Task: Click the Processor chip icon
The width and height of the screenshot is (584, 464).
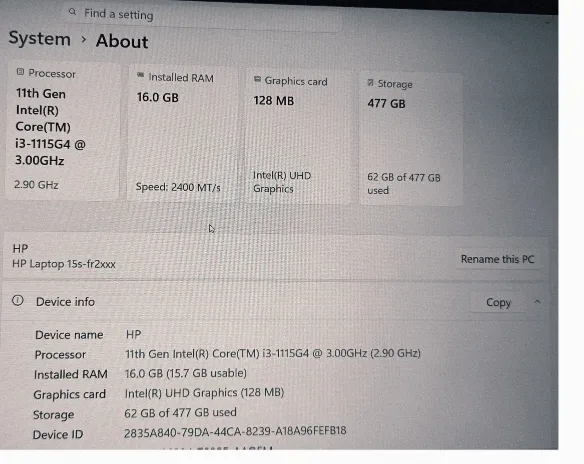Action: (x=20, y=72)
